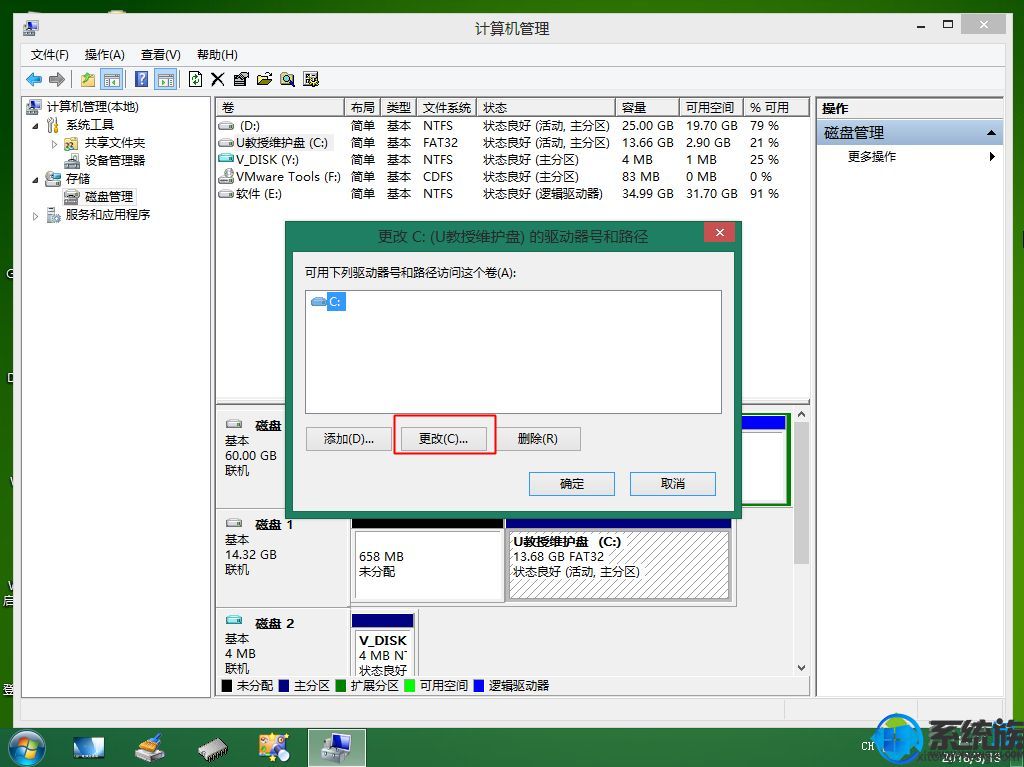The width and height of the screenshot is (1024, 767).
Task: Collapse the 系统工具 tree node
Action: (x=35, y=125)
